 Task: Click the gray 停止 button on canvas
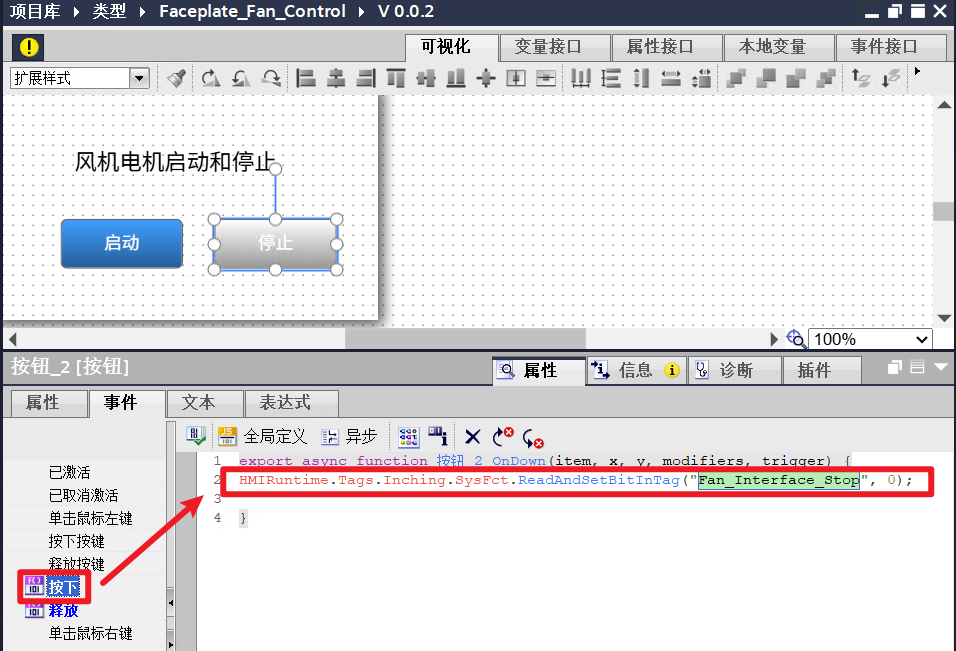(x=275, y=243)
